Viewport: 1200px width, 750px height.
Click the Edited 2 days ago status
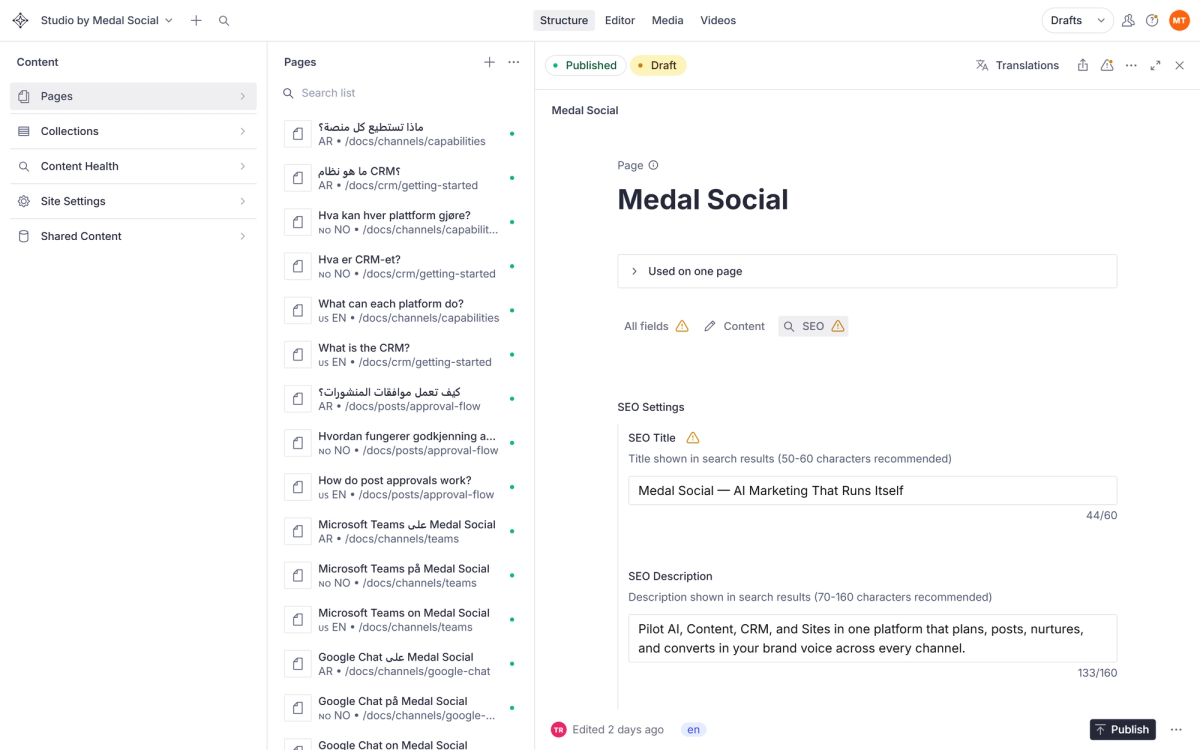click(x=617, y=730)
